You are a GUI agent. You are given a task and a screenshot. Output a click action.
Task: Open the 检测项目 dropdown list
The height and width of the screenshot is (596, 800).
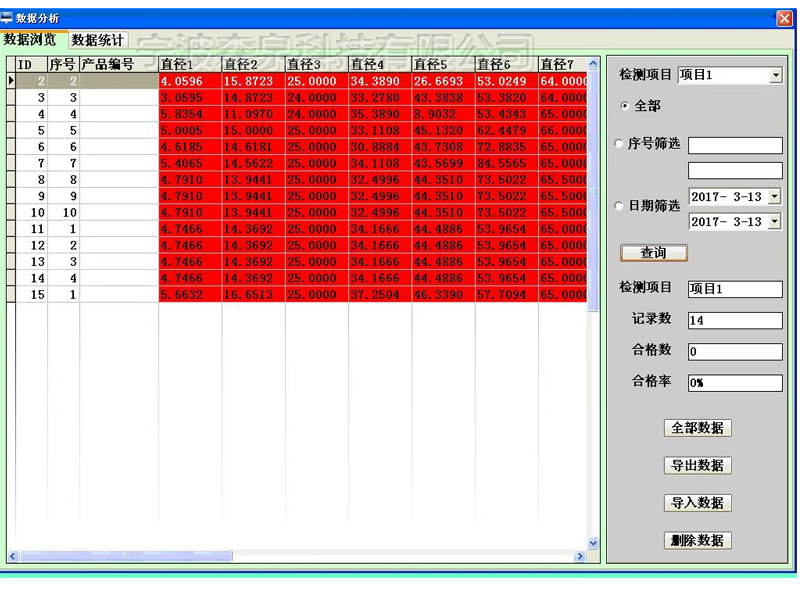point(775,75)
